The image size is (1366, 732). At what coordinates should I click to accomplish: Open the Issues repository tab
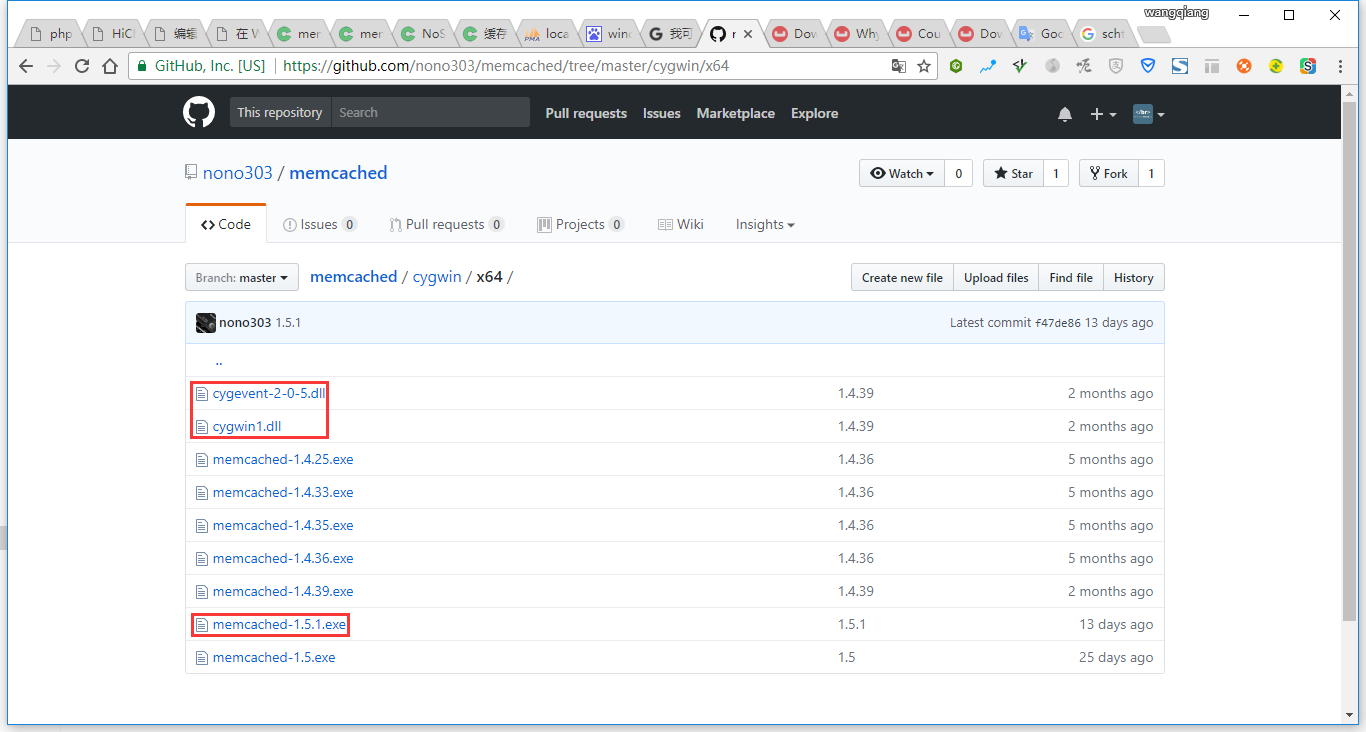point(320,225)
